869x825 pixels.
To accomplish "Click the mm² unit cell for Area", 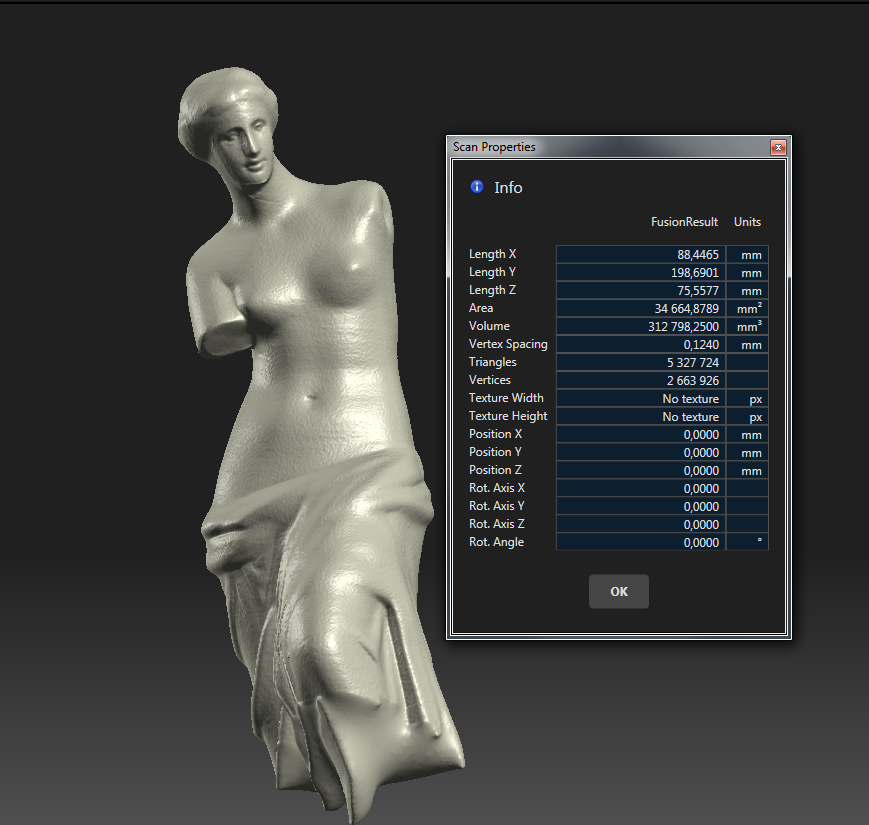I will (x=748, y=309).
